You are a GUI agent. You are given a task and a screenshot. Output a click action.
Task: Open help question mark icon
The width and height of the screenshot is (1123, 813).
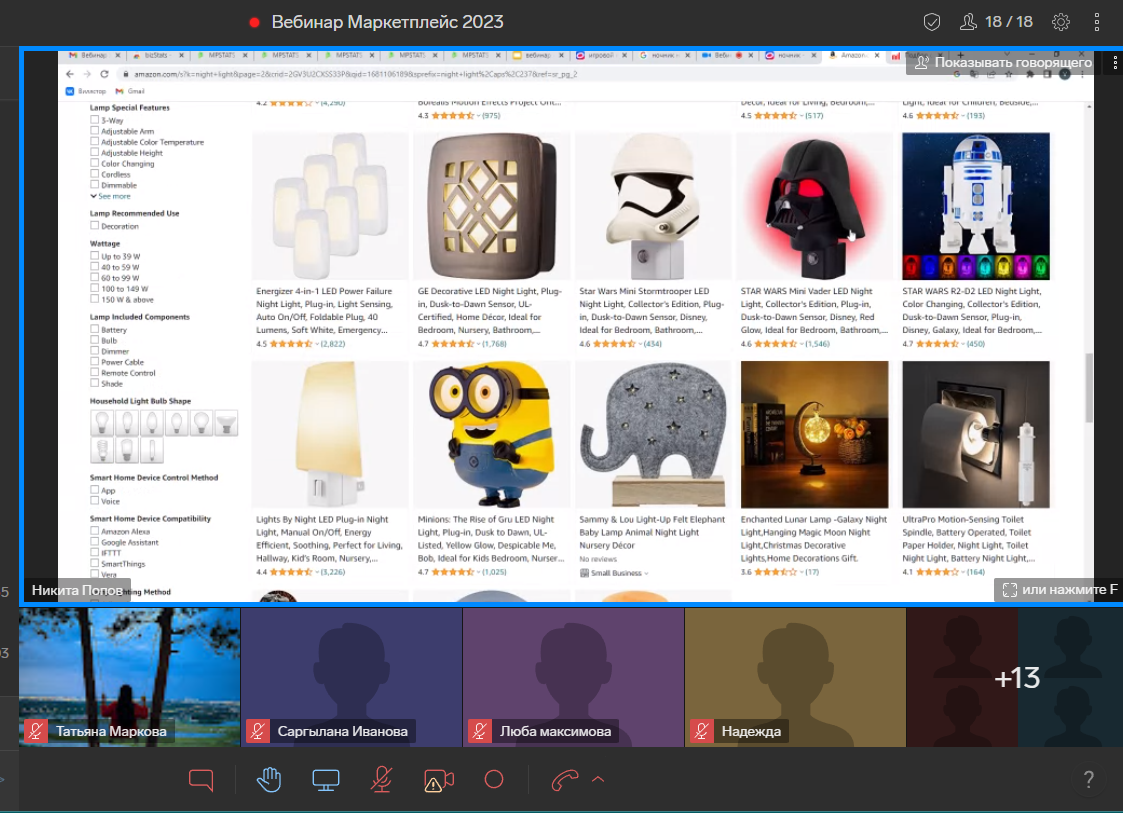click(1089, 779)
